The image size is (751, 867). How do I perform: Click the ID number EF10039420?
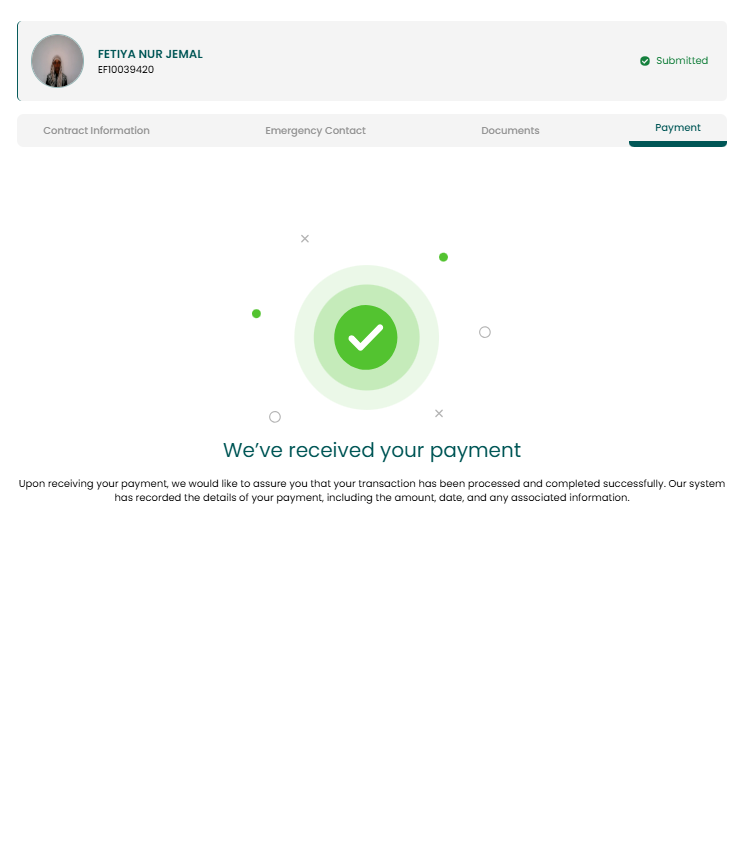126,70
